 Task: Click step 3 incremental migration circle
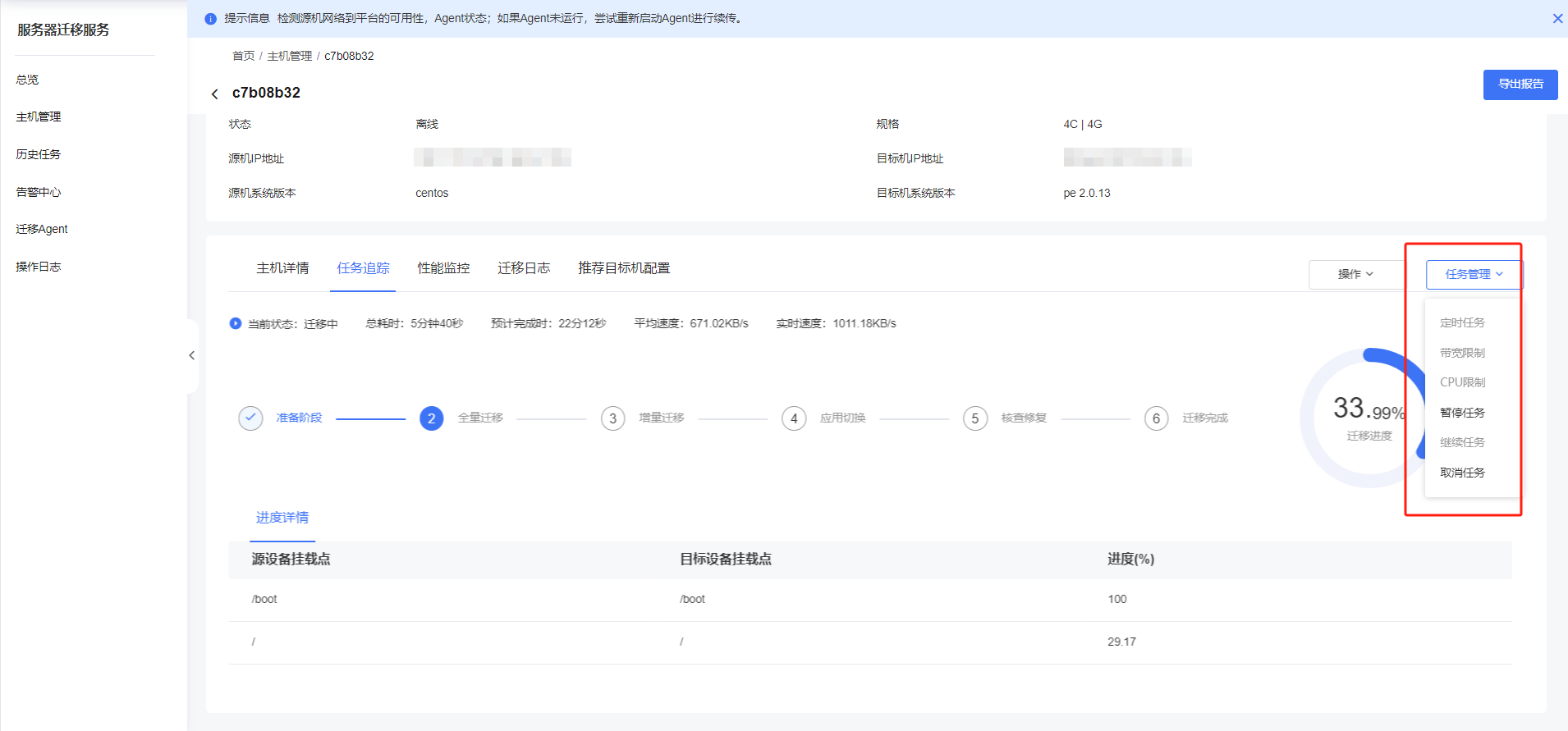pyautogui.click(x=612, y=418)
